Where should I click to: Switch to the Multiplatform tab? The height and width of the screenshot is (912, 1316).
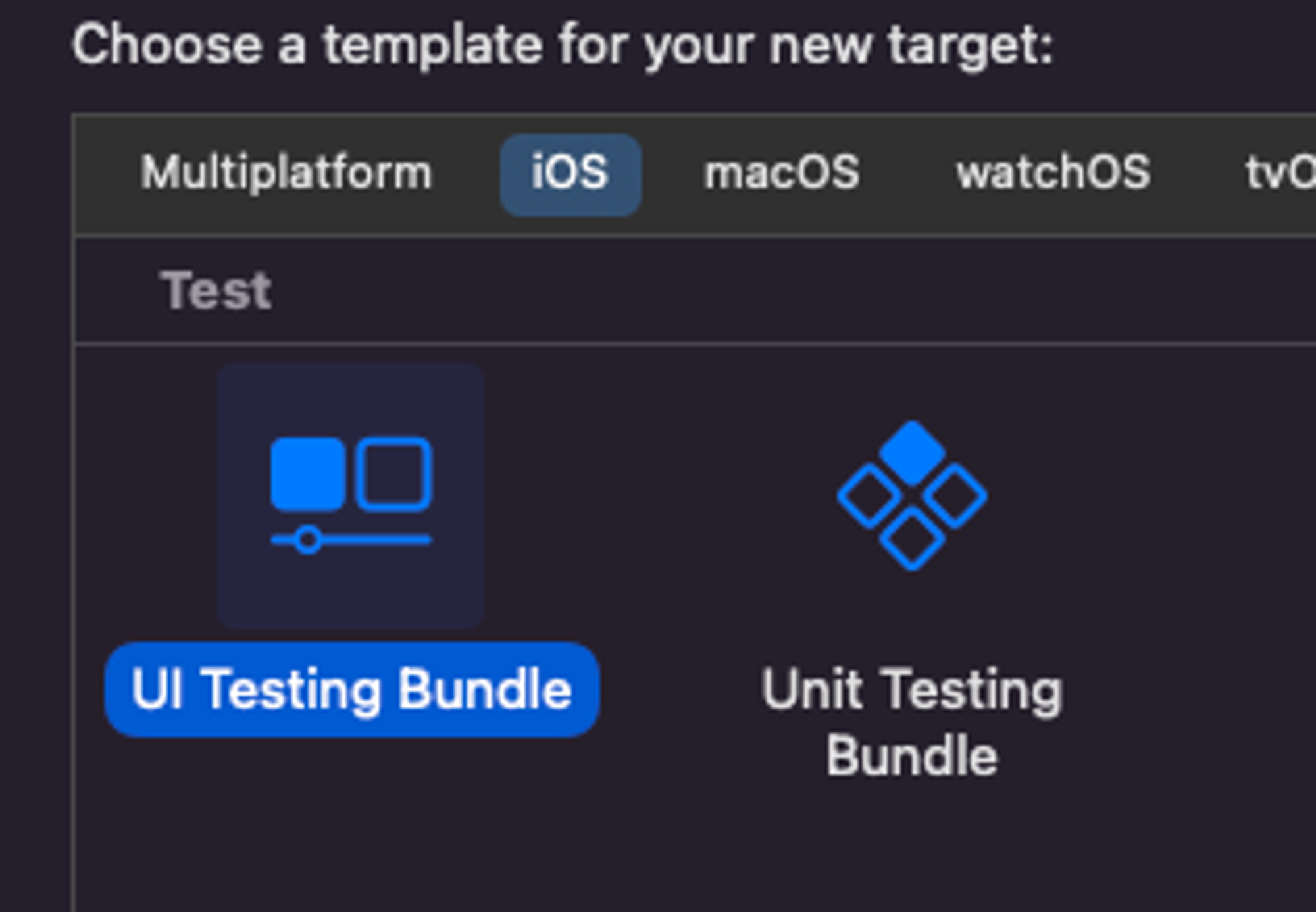point(286,173)
